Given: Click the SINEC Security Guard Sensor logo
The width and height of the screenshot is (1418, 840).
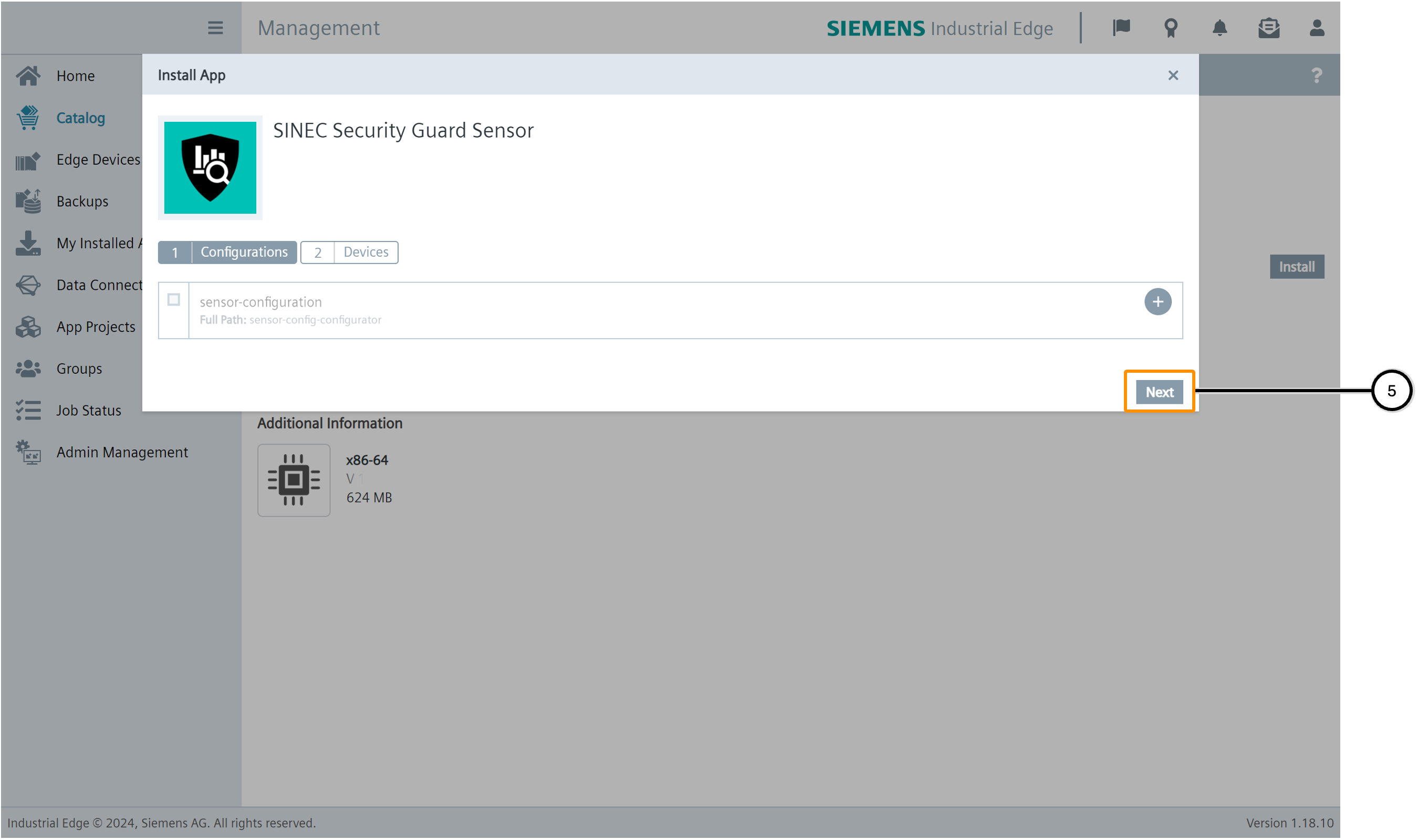Looking at the screenshot, I should click(210, 167).
